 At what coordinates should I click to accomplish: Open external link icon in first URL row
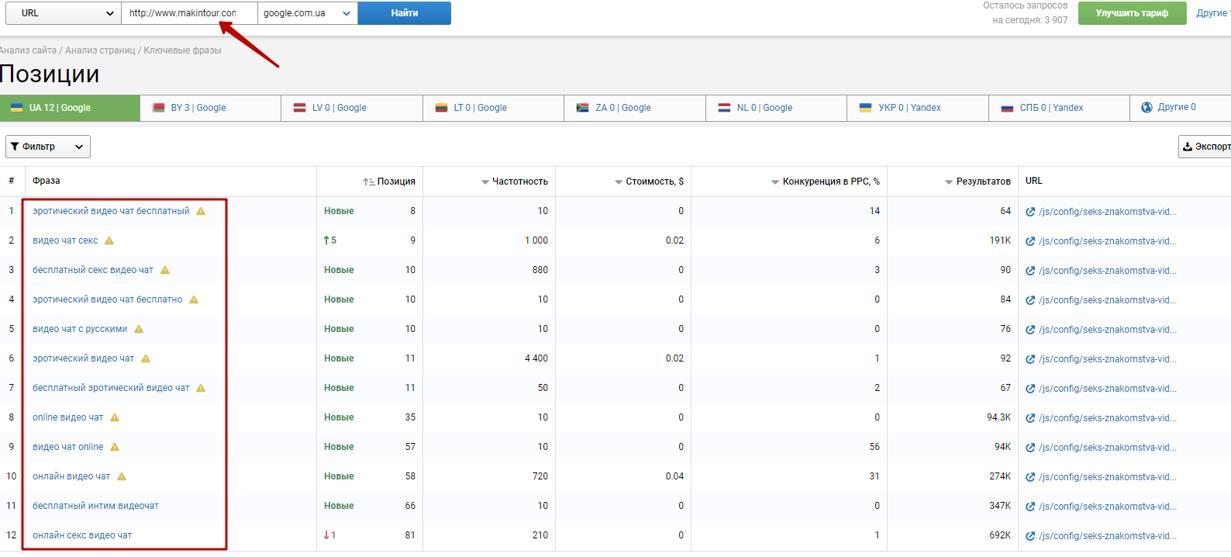1030,212
